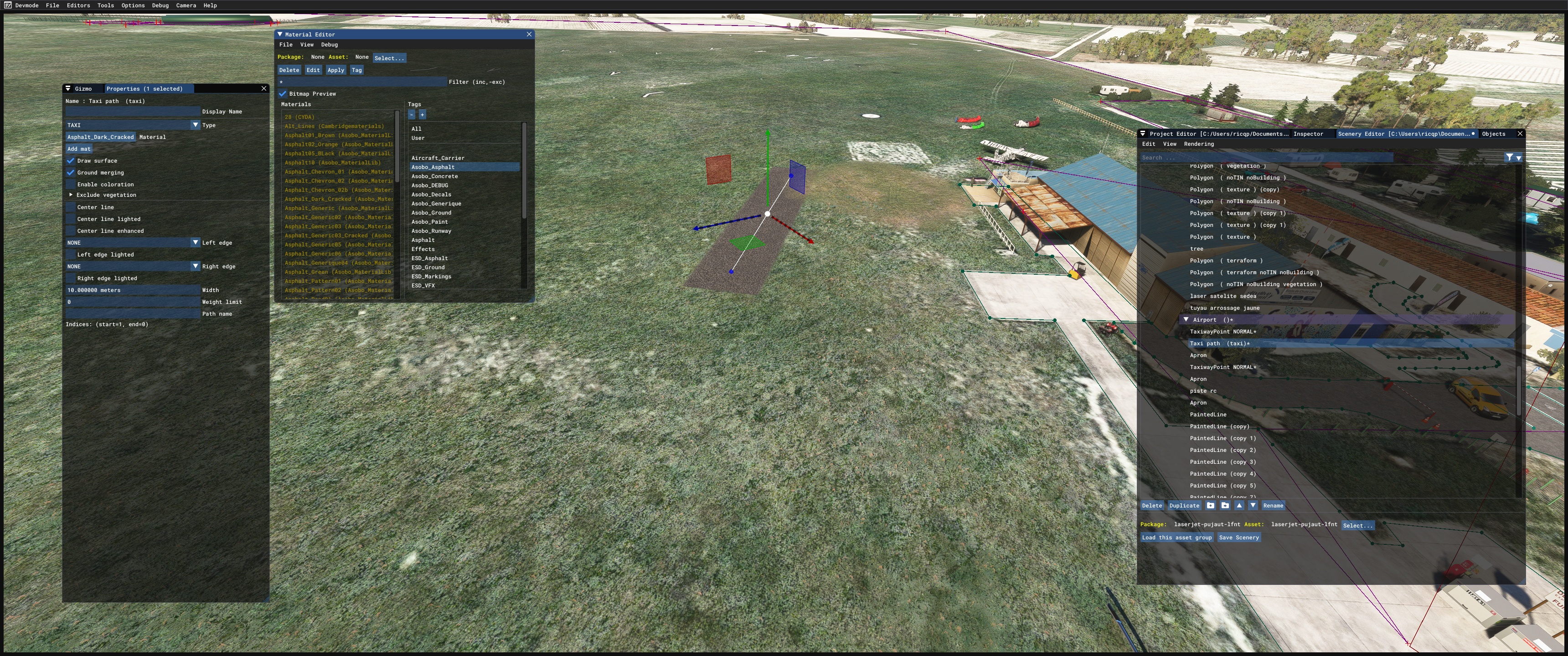Click Duplicate in Scenery Editor
Viewport: 1568px width, 656px height.
pyautogui.click(x=1185, y=506)
